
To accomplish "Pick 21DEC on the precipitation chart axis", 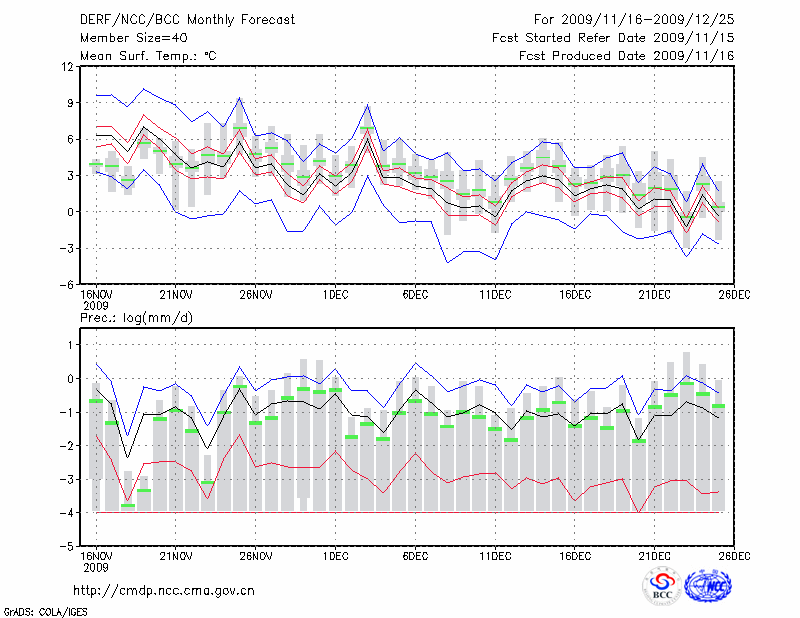I will coord(654,557).
